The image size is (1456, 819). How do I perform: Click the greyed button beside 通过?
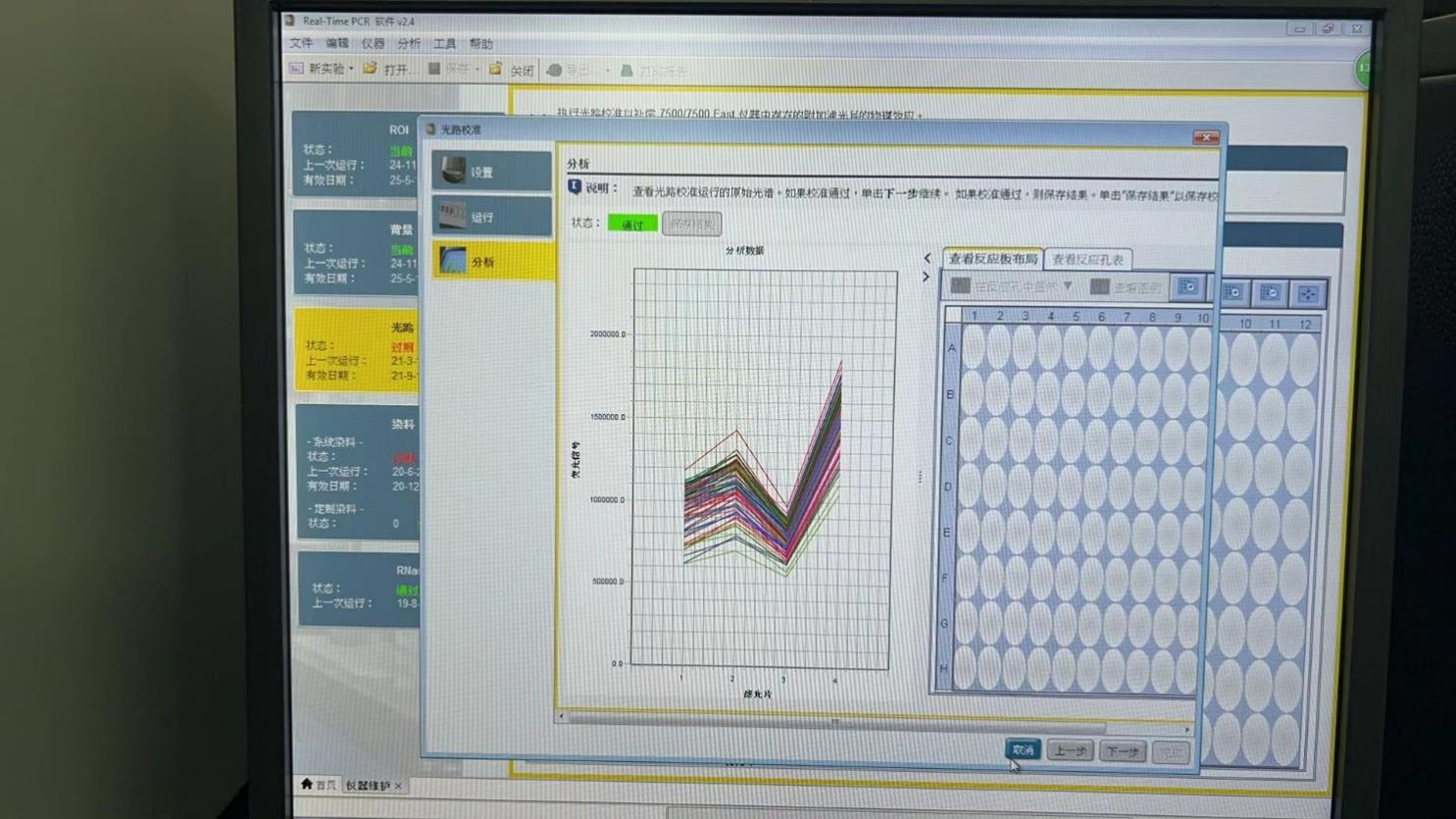(x=692, y=224)
